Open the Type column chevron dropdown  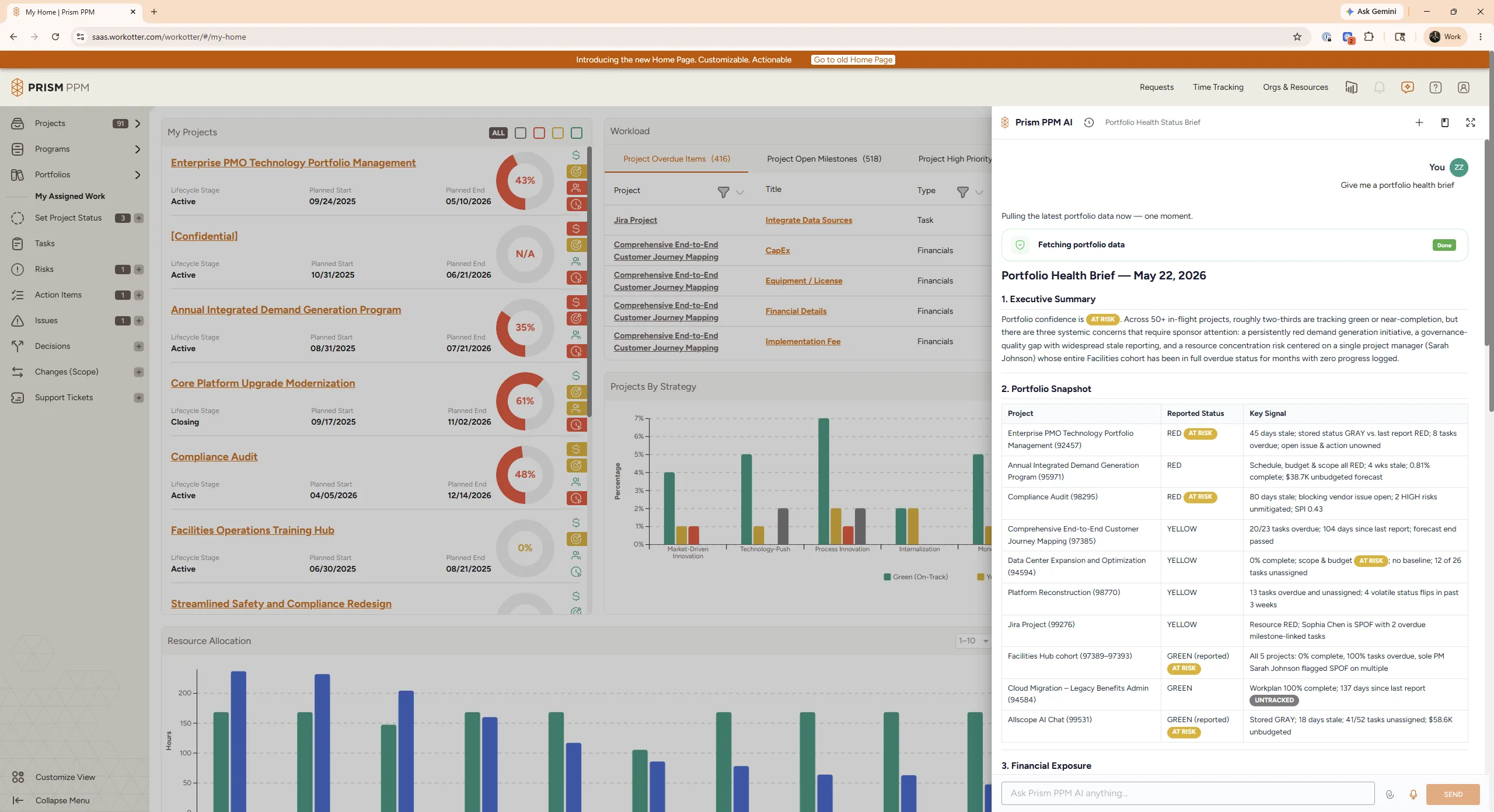pos(979,192)
